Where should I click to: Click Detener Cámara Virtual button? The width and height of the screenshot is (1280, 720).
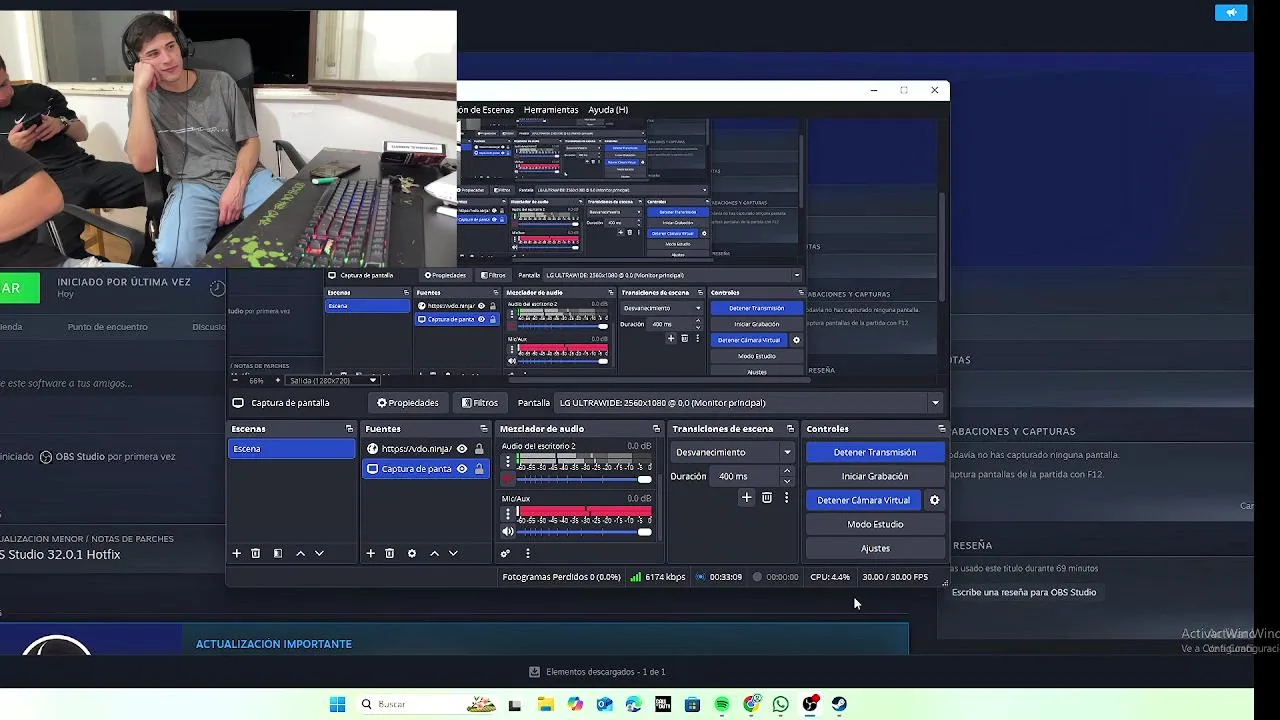pos(864,500)
